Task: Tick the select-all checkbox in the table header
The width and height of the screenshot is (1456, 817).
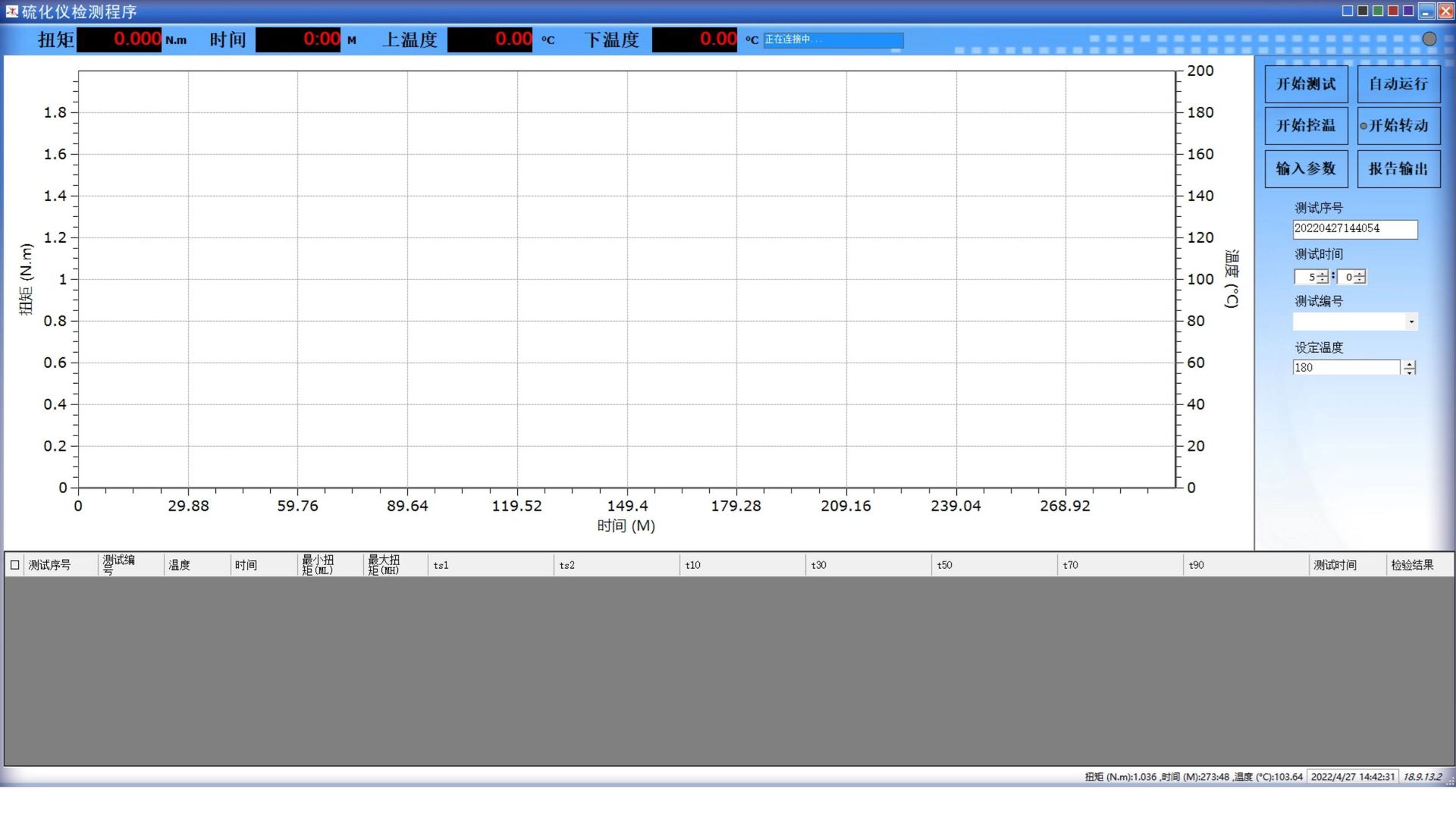Action: click(14, 564)
